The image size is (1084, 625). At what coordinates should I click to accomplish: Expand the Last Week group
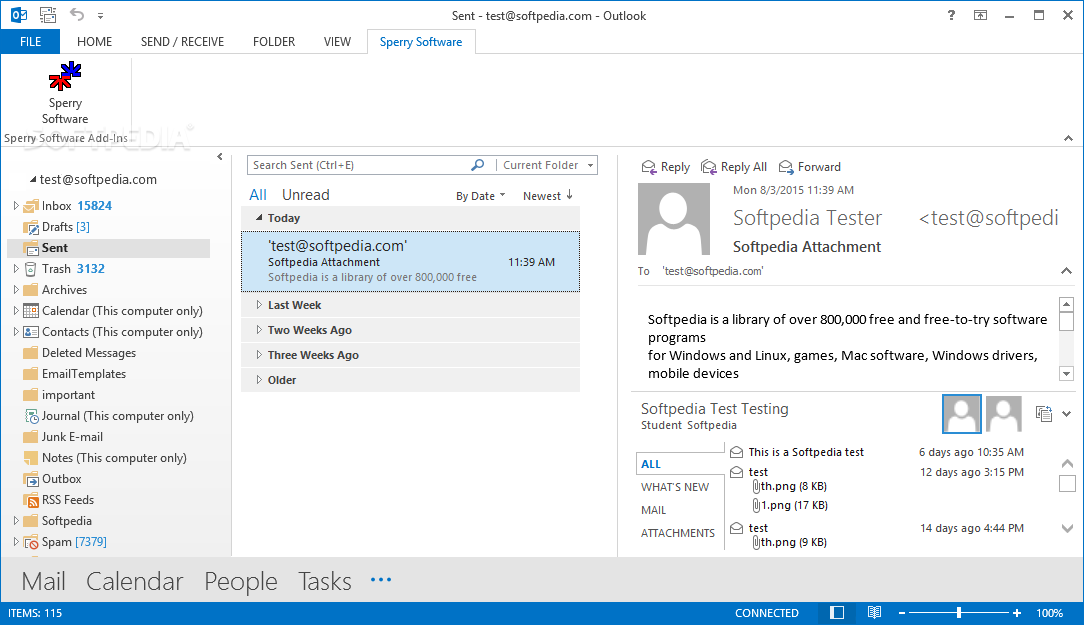(259, 305)
